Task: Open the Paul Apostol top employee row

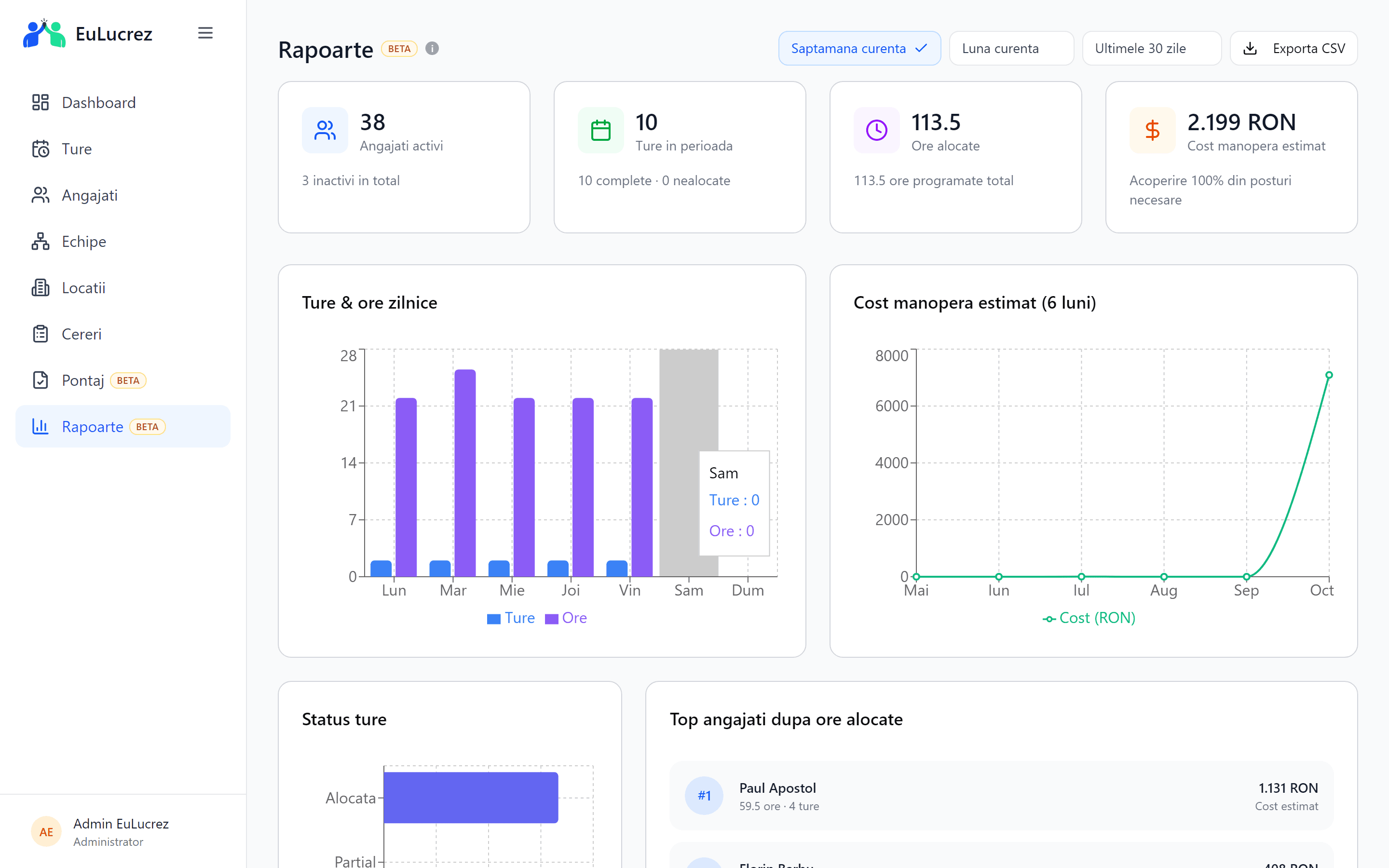Action: 1002,796
